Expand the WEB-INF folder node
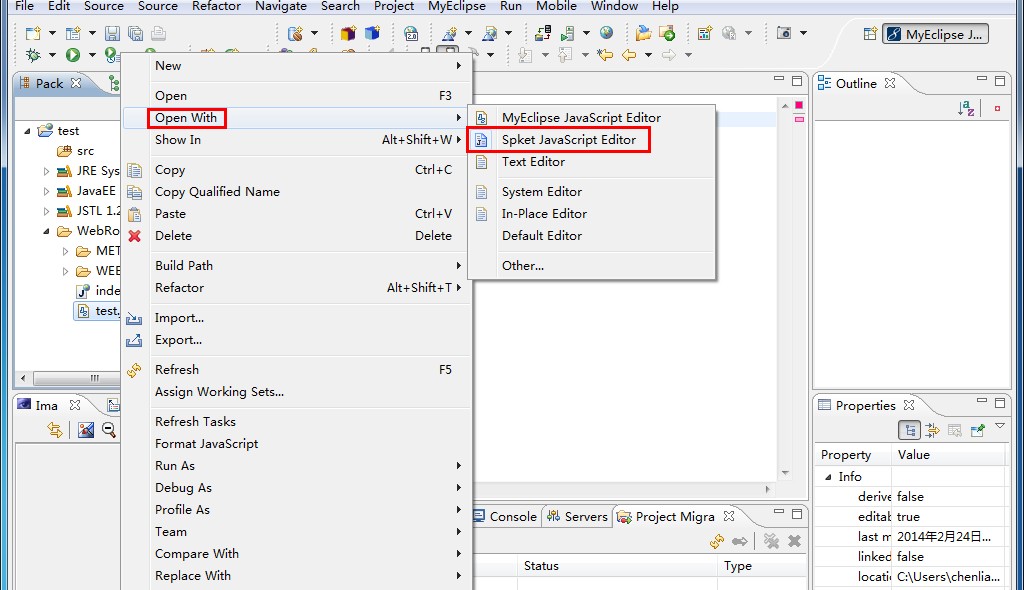 pos(65,270)
